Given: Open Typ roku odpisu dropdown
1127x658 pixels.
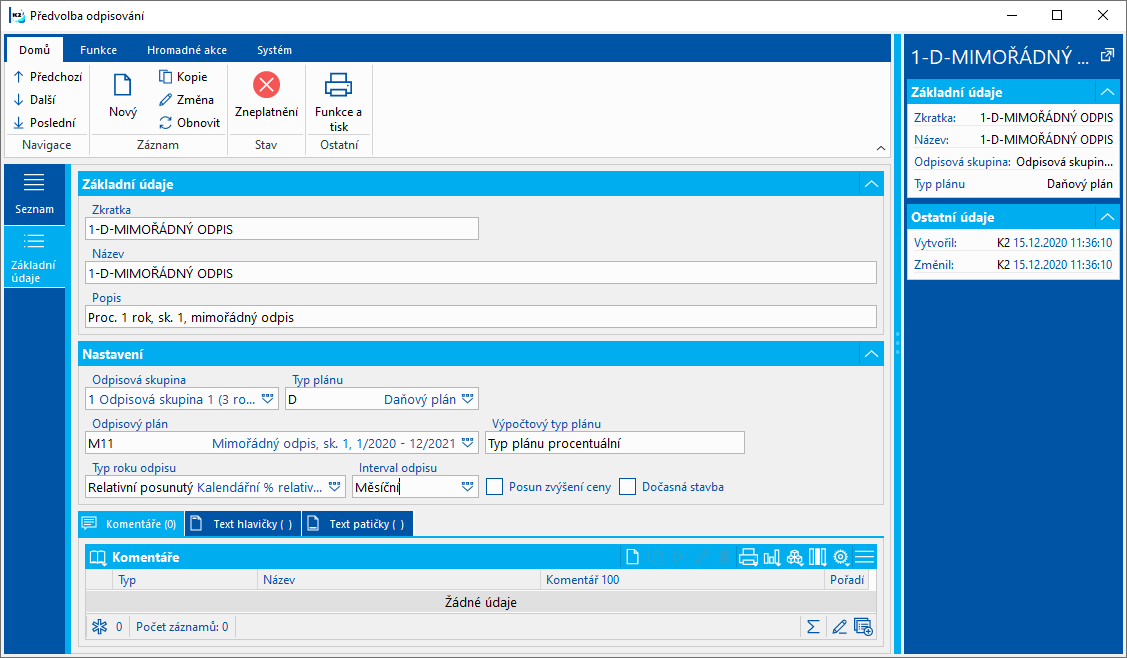Looking at the screenshot, I should click(334, 487).
